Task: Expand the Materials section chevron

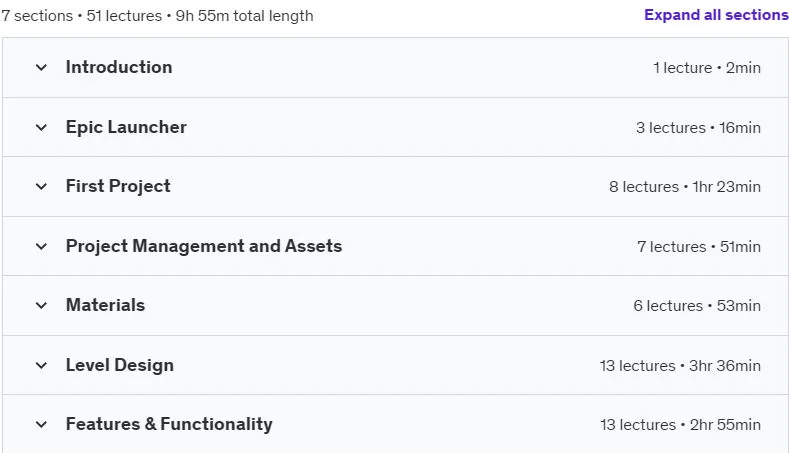Action: coord(41,306)
